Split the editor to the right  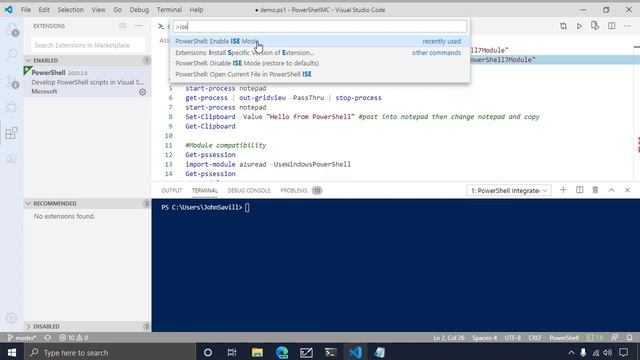(x=611, y=26)
